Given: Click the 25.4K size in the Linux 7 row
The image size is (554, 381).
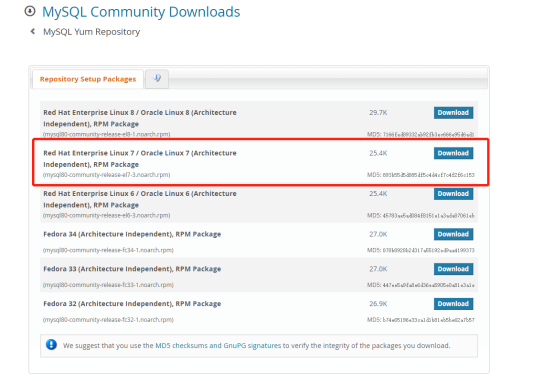Looking at the screenshot, I should point(378,153).
